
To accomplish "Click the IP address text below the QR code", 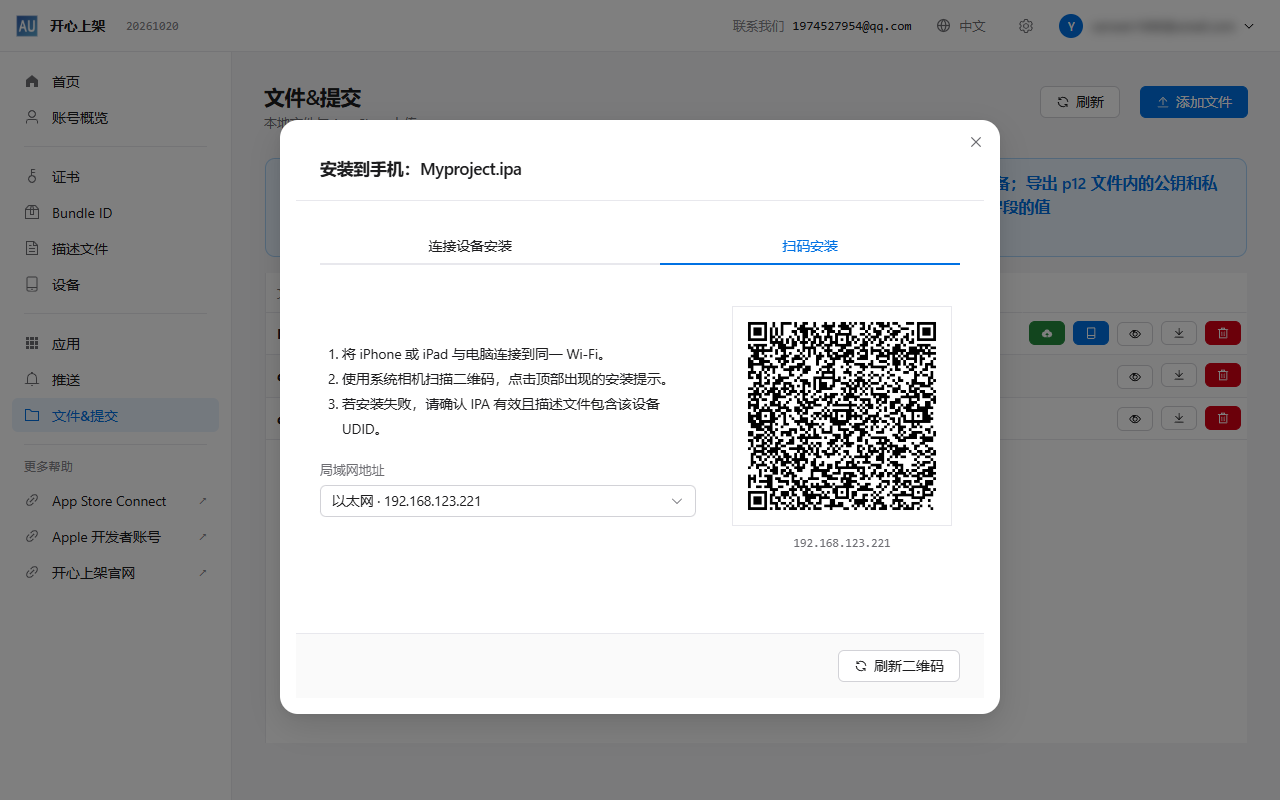I will click(842, 543).
